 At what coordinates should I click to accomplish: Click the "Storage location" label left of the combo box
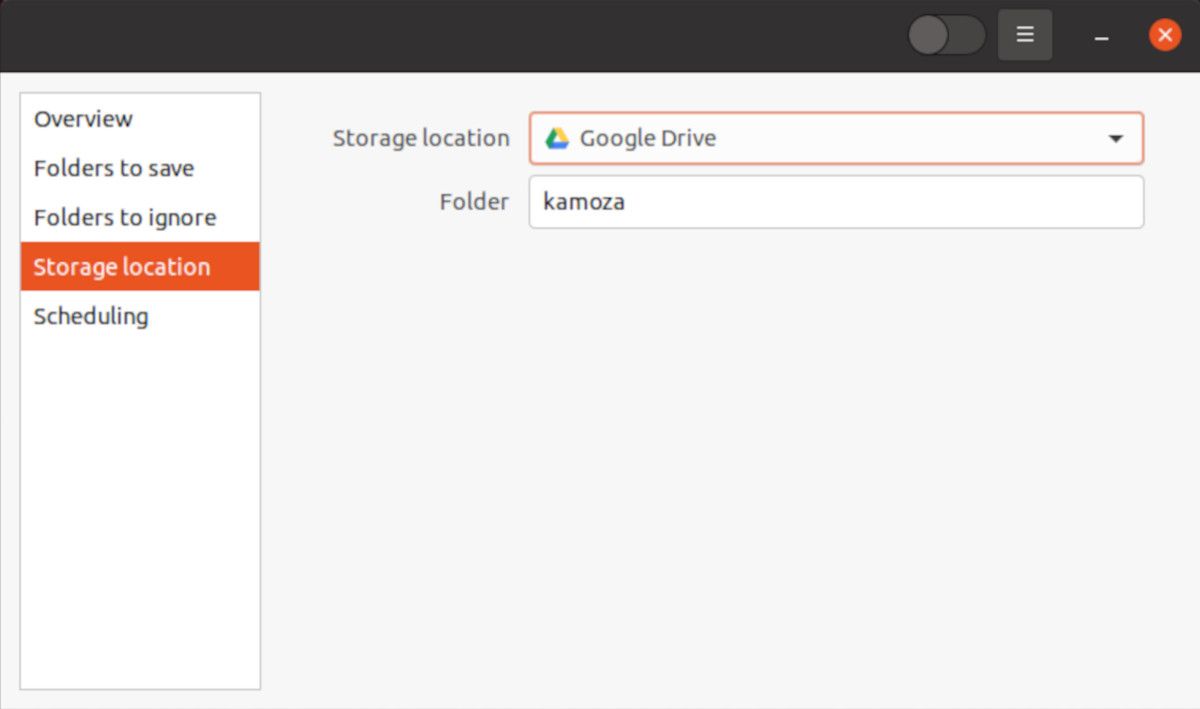point(421,139)
